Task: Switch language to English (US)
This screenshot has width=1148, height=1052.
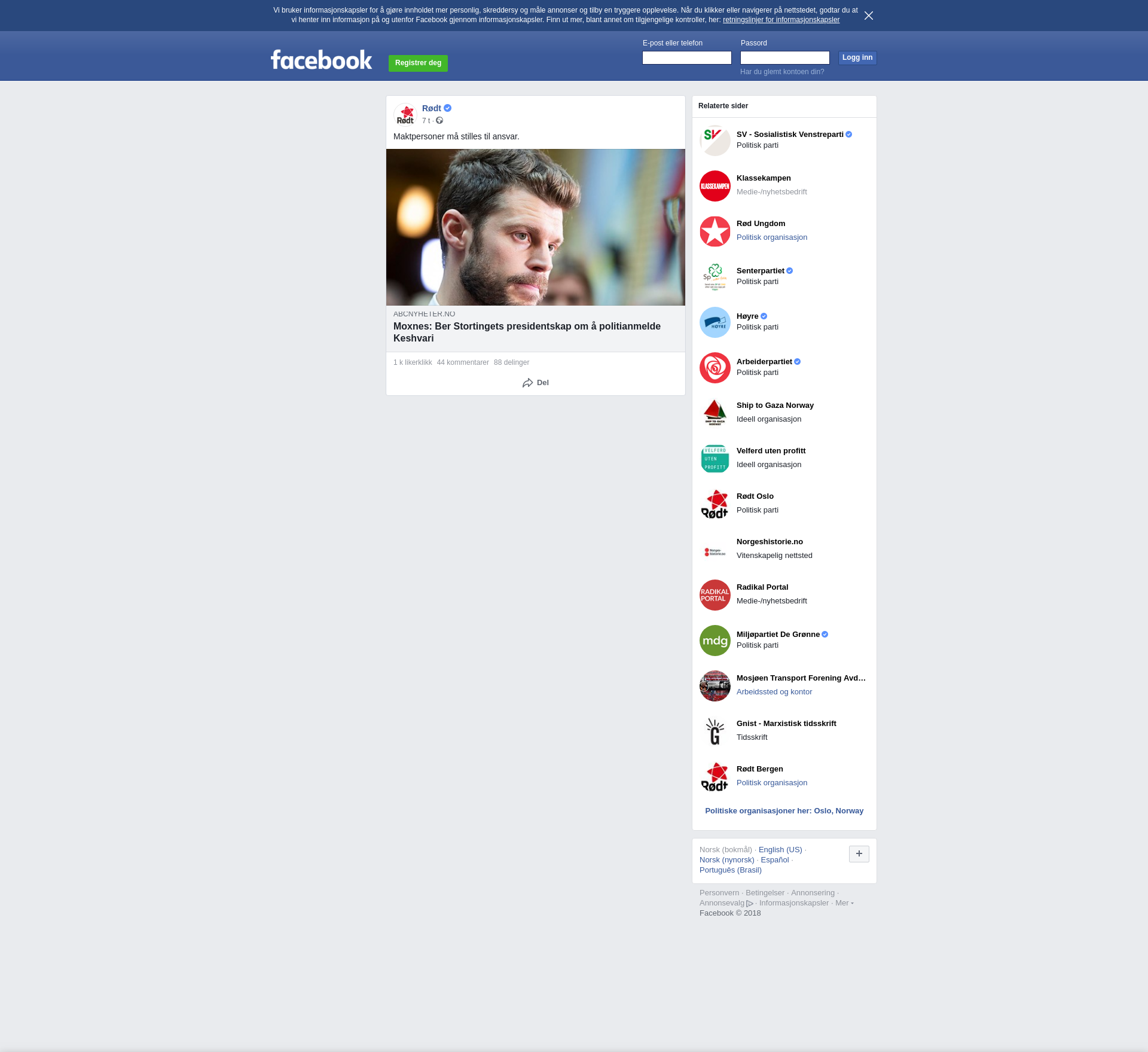Action: coord(780,850)
